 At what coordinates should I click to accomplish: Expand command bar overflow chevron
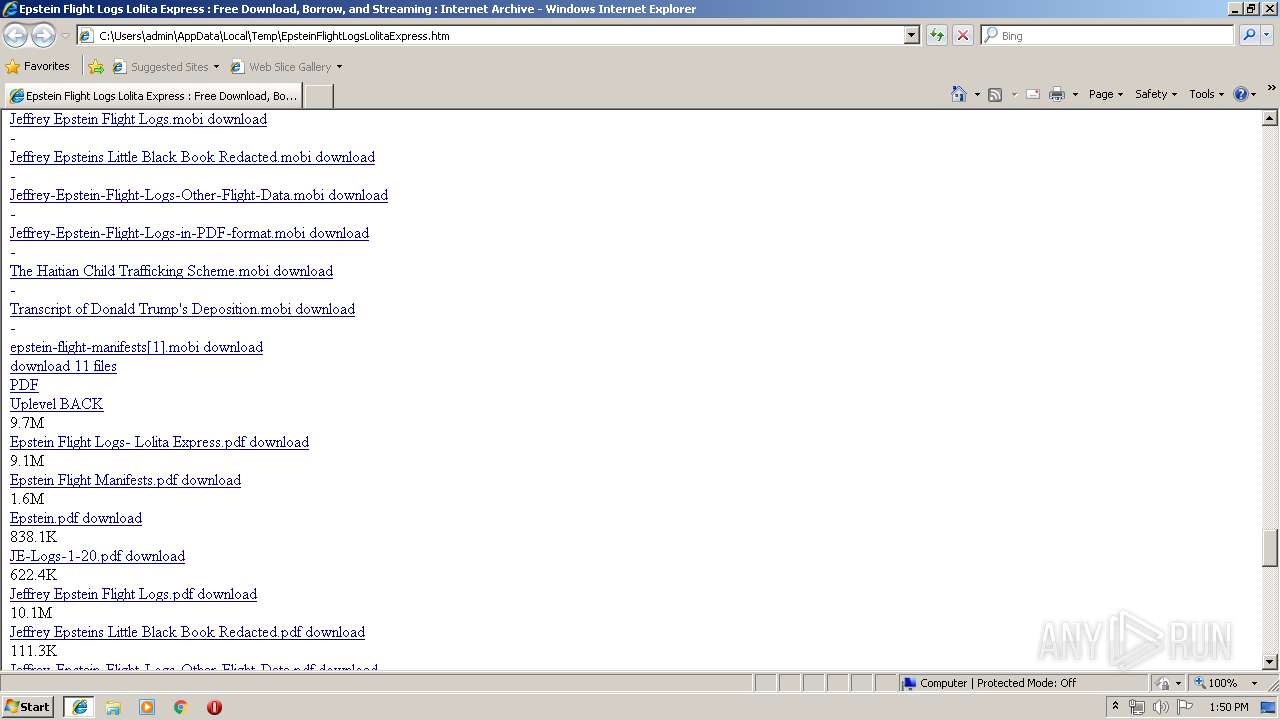click(x=1271, y=88)
